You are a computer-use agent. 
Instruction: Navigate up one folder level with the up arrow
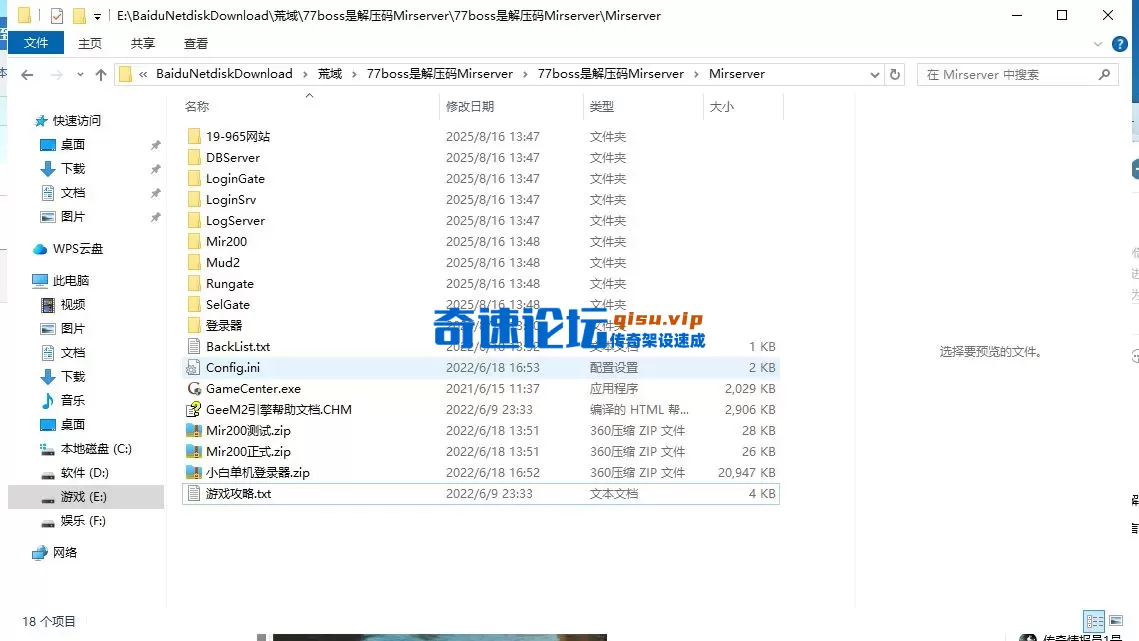point(100,74)
